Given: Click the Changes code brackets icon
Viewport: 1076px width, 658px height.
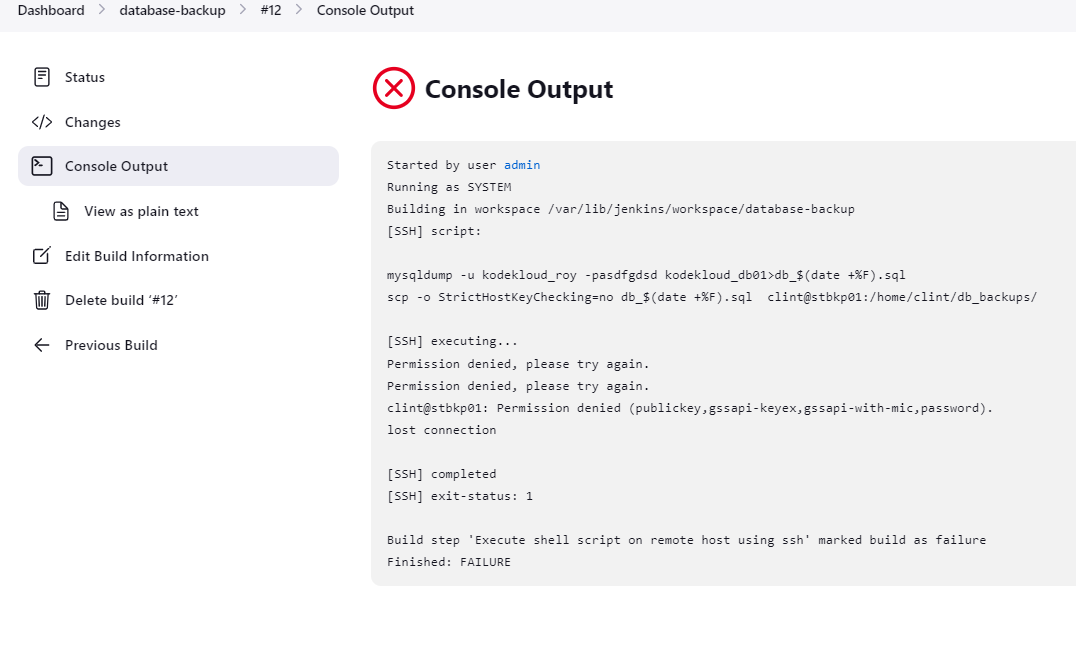Looking at the screenshot, I should coord(42,122).
